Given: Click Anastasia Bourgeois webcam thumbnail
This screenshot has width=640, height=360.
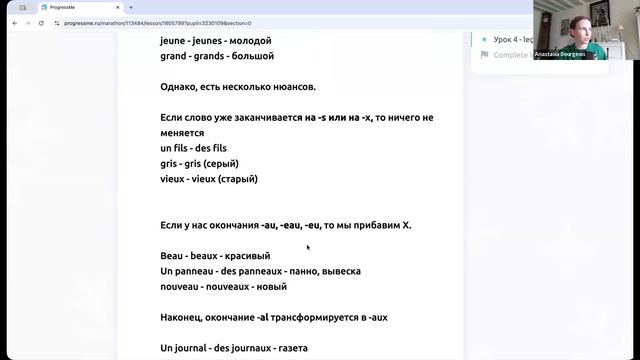Looking at the screenshot, I should [587, 30].
